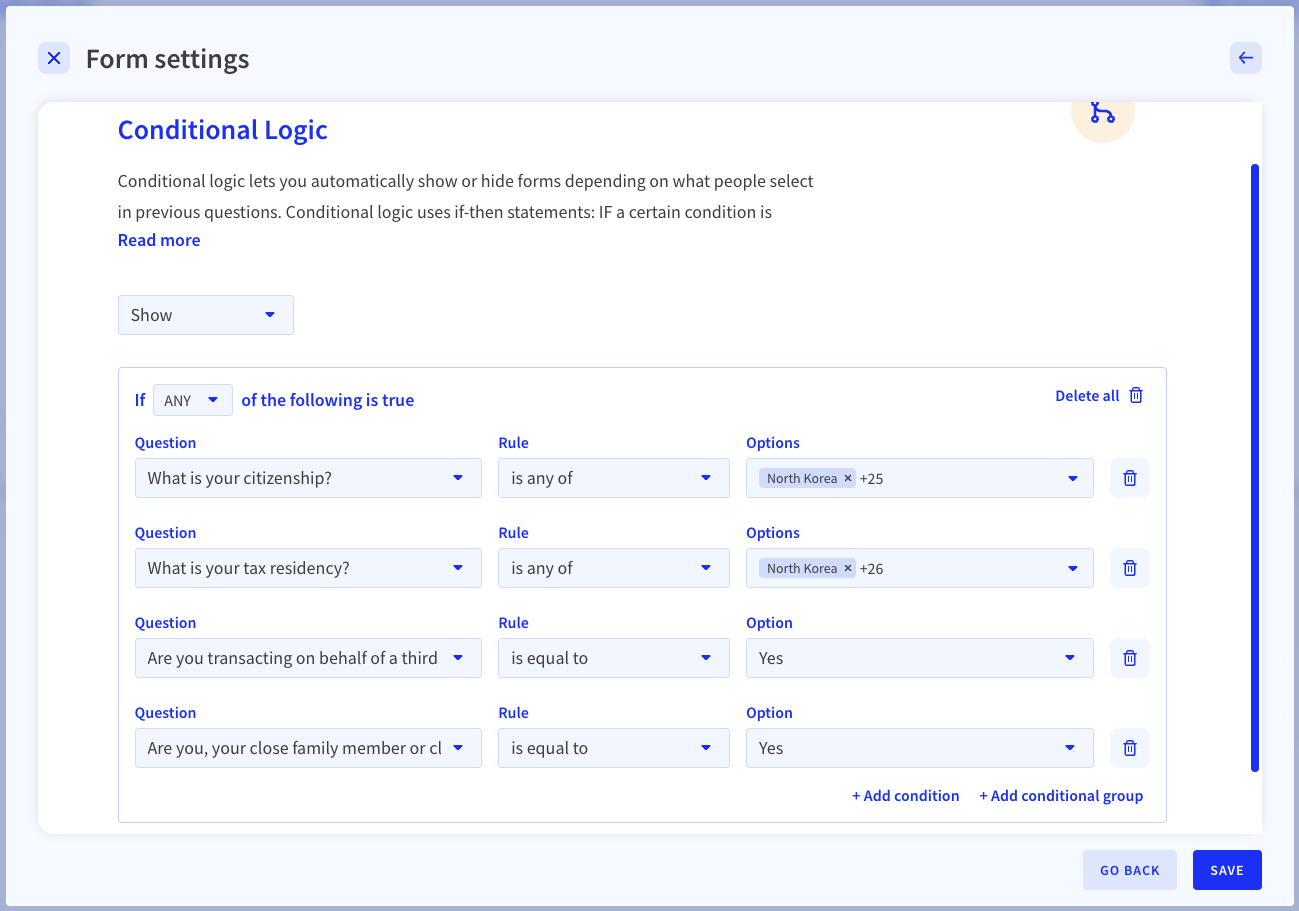The width and height of the screenshot is (1299, 911).
Task: Delete the third-party transacting condition row
Action: pyautogui.click(x=1130, y=658)
